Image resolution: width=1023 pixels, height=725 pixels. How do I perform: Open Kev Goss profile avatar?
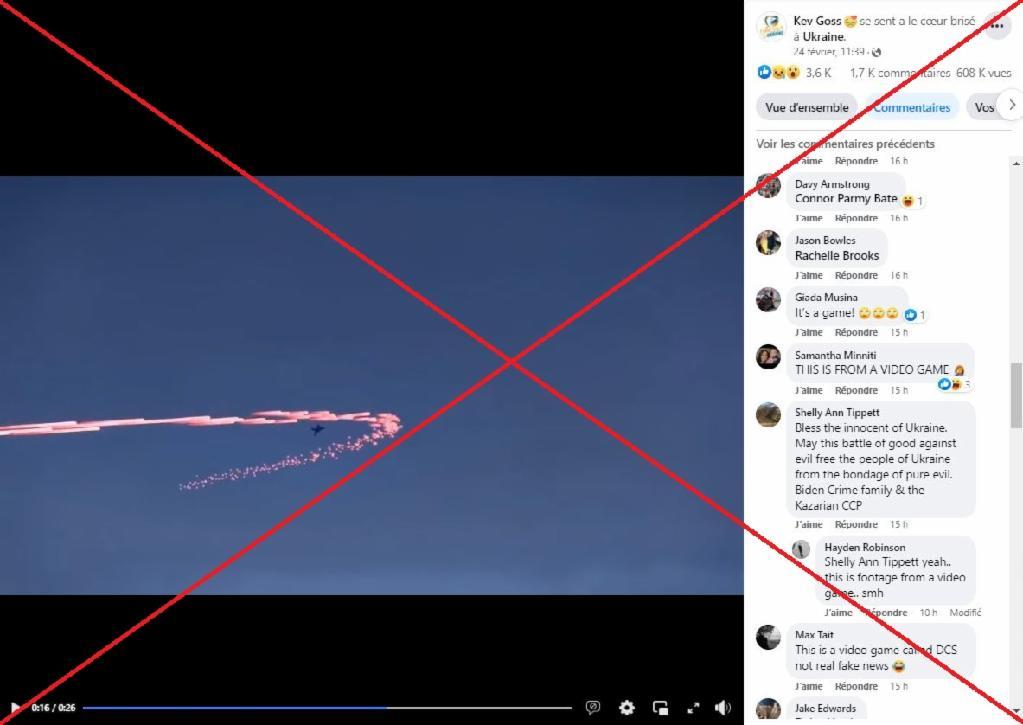click(771, 27)
